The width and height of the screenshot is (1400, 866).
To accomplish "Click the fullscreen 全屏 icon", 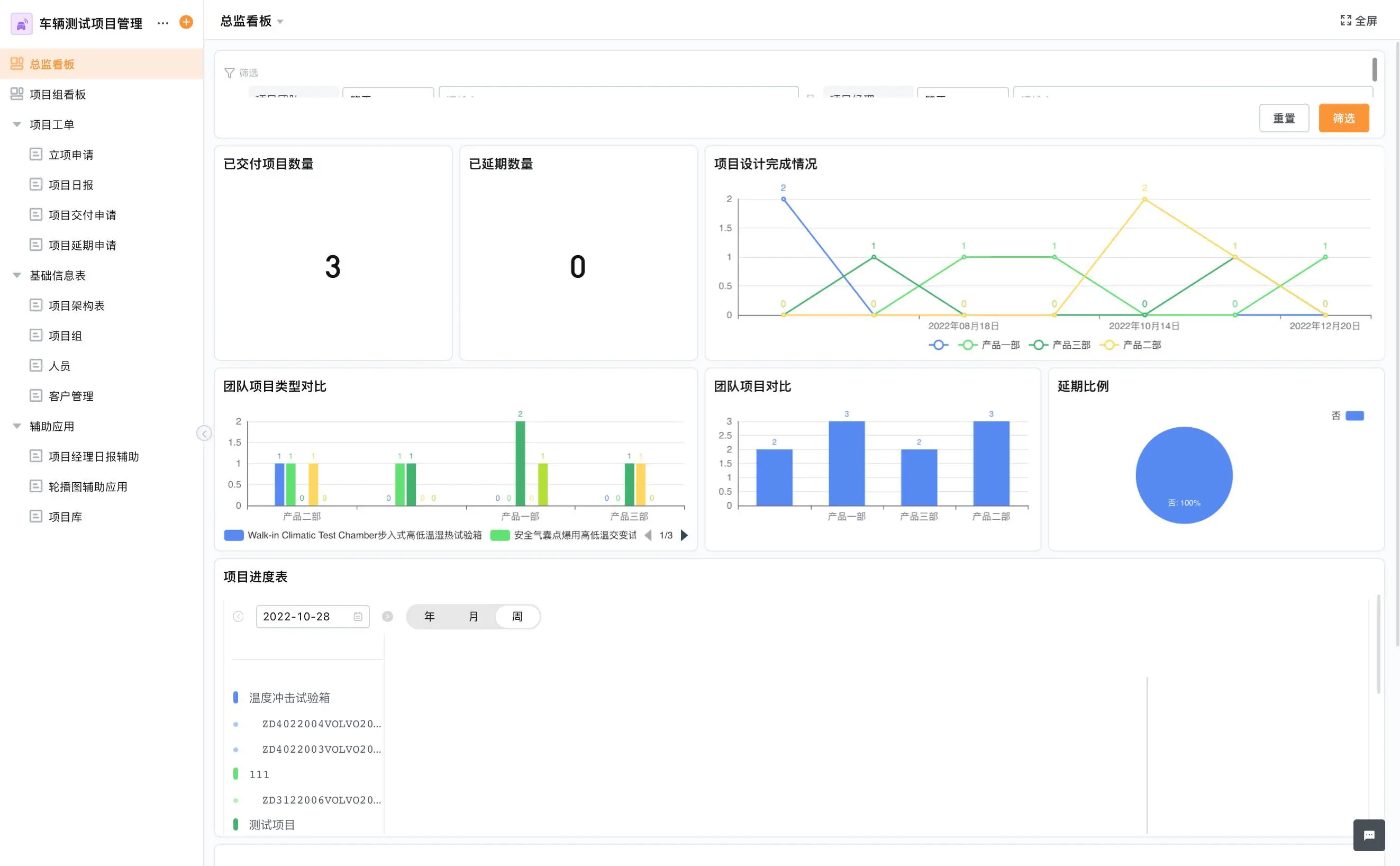I will pyautogui.click(x=1346, y=21).
